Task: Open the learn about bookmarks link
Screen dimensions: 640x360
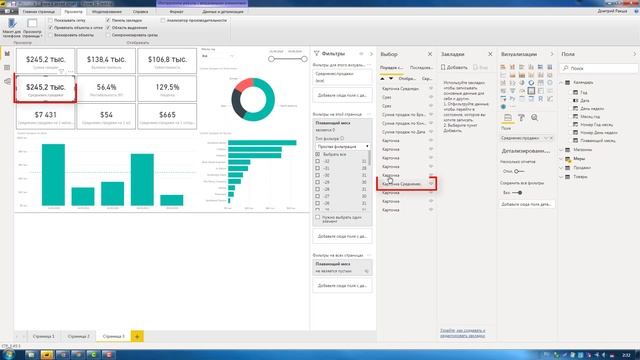Action: (462, 333)
